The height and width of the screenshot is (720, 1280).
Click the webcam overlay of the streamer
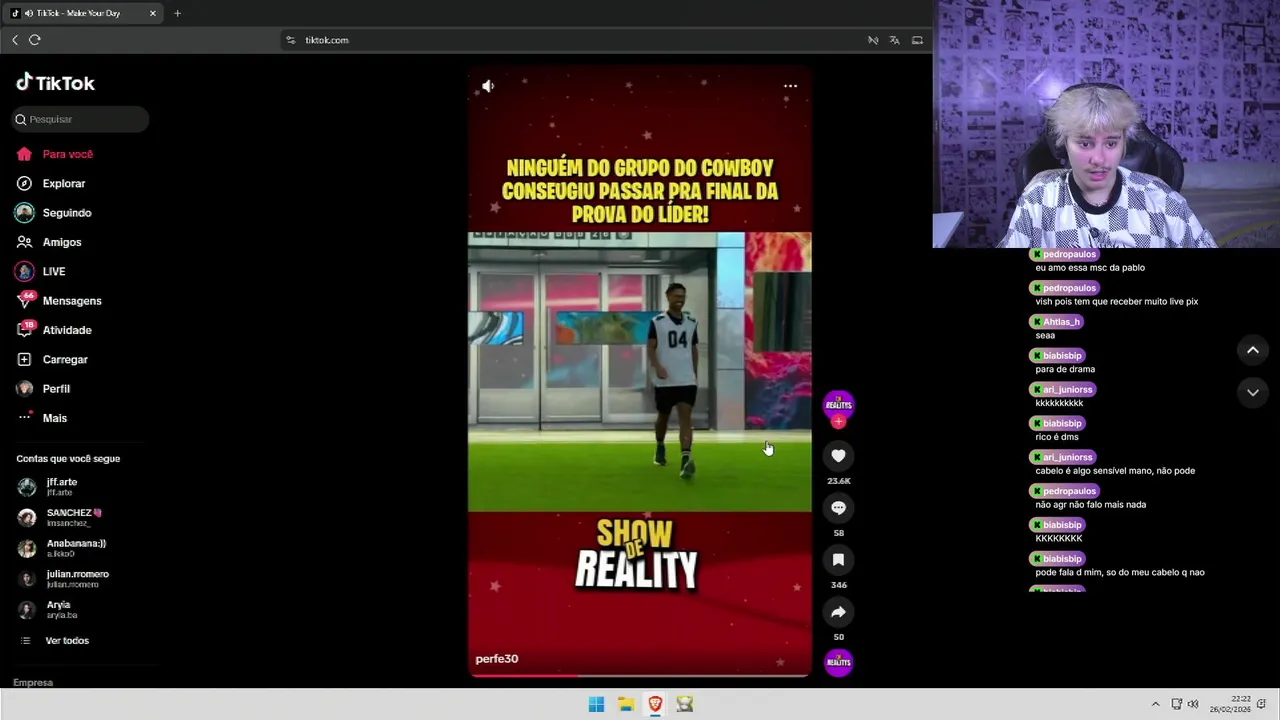(x=1106, y=124)
